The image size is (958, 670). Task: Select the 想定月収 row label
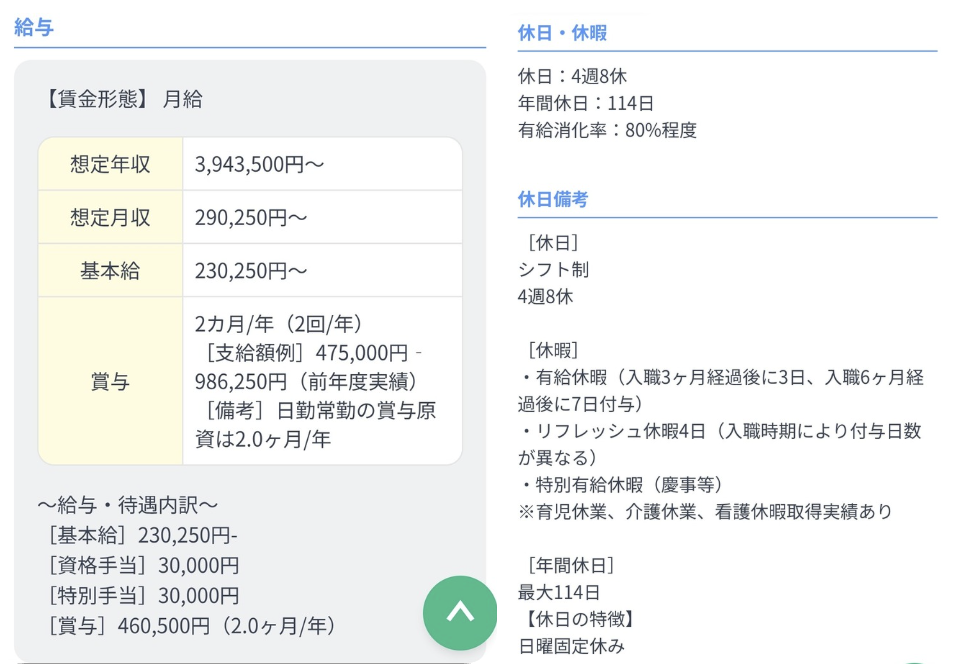coord(110,217)
